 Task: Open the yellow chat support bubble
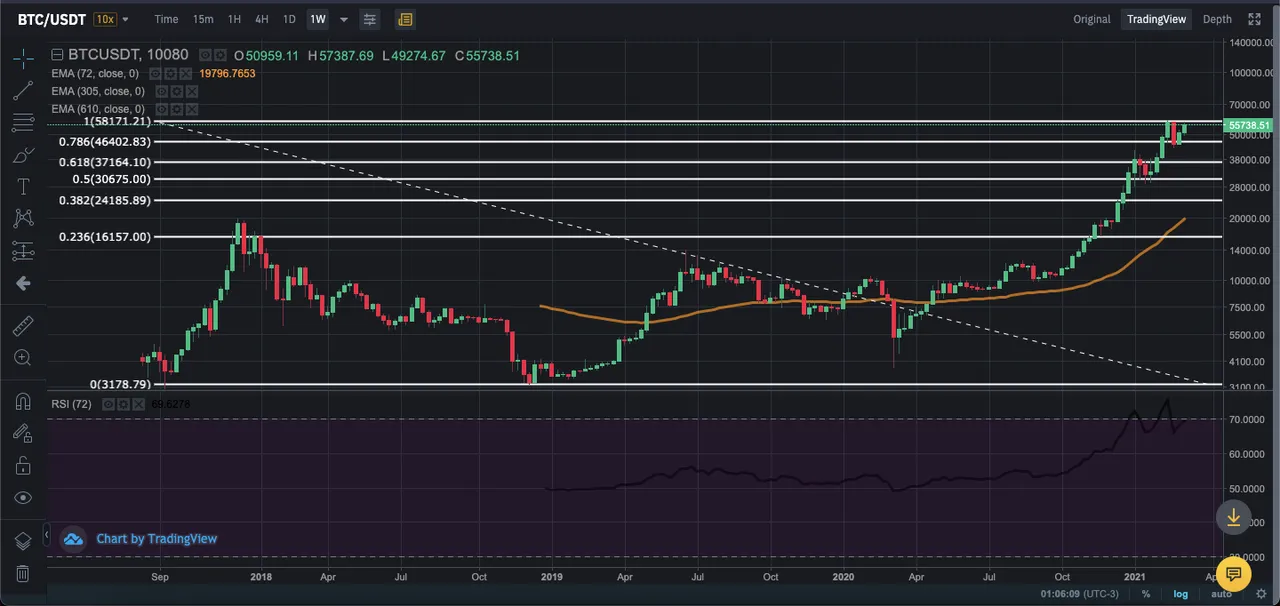coord(1234,574)
